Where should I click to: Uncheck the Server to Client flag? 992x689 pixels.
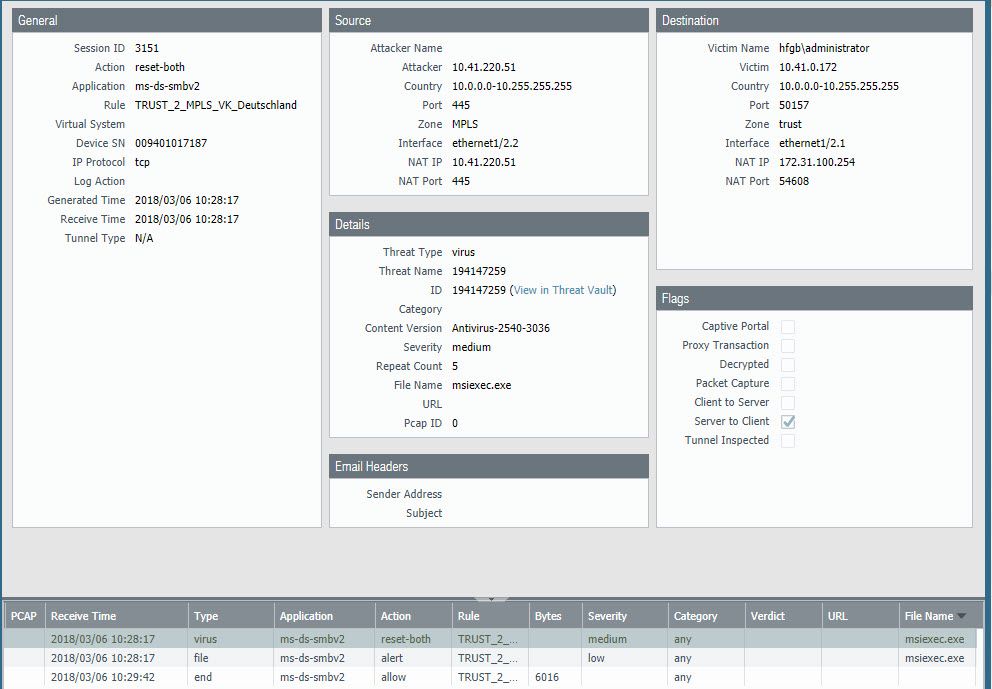[x=788, y=422]
